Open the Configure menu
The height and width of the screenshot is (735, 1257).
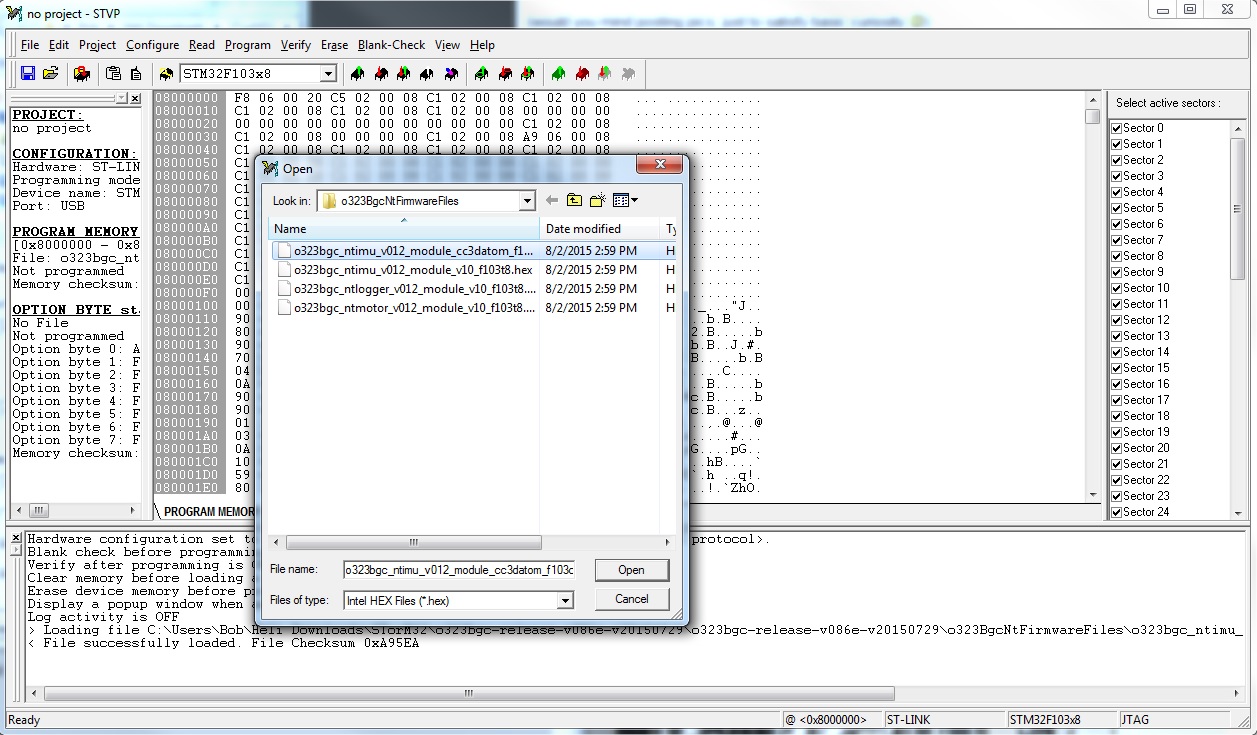click(152, 45)
